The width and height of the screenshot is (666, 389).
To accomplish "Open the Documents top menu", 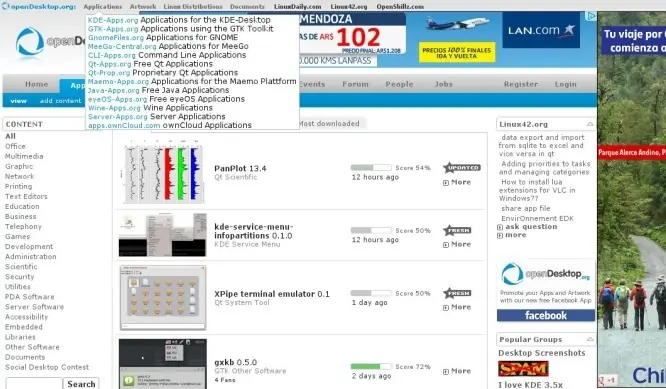I will pos(247,6).
